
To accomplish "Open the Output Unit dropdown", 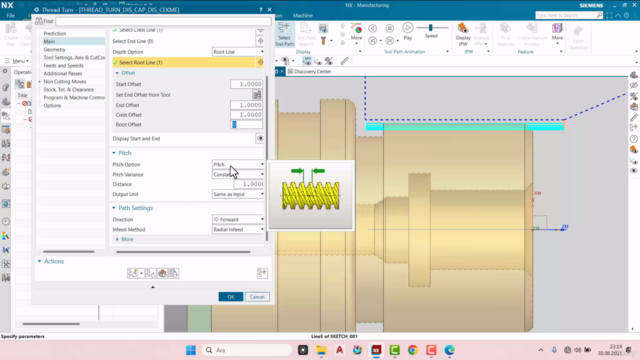I will coord(238,194).
